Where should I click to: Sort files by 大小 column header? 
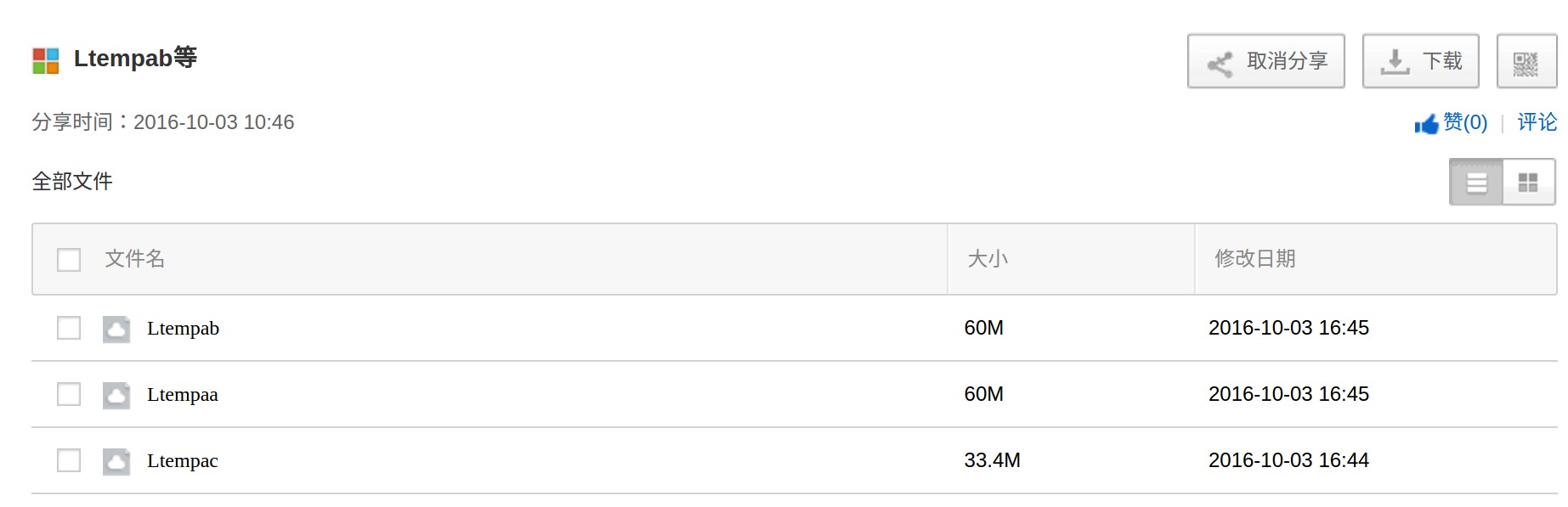pyautogui.click(x=988, y=258)
